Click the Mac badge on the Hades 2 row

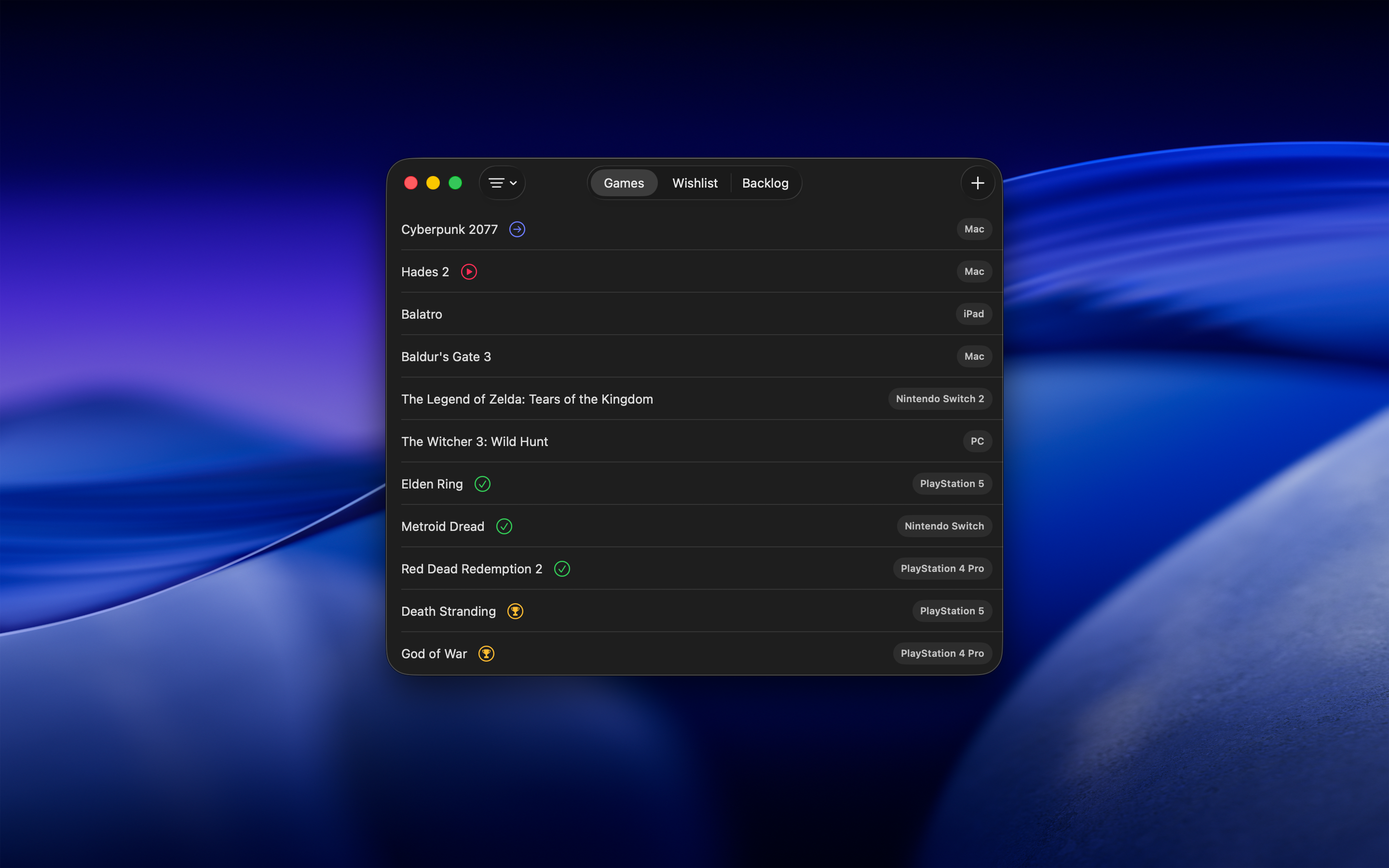(x=973, y=271)
